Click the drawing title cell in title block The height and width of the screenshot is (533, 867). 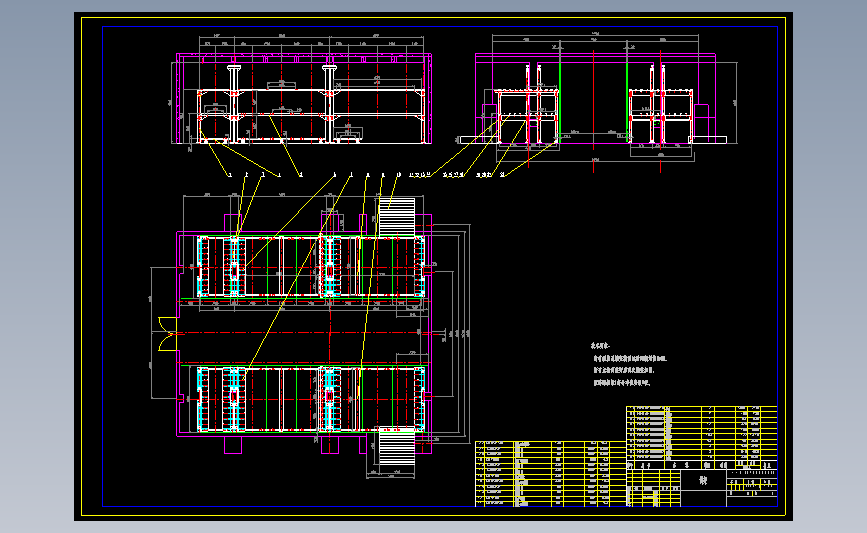tap(703, 480)
